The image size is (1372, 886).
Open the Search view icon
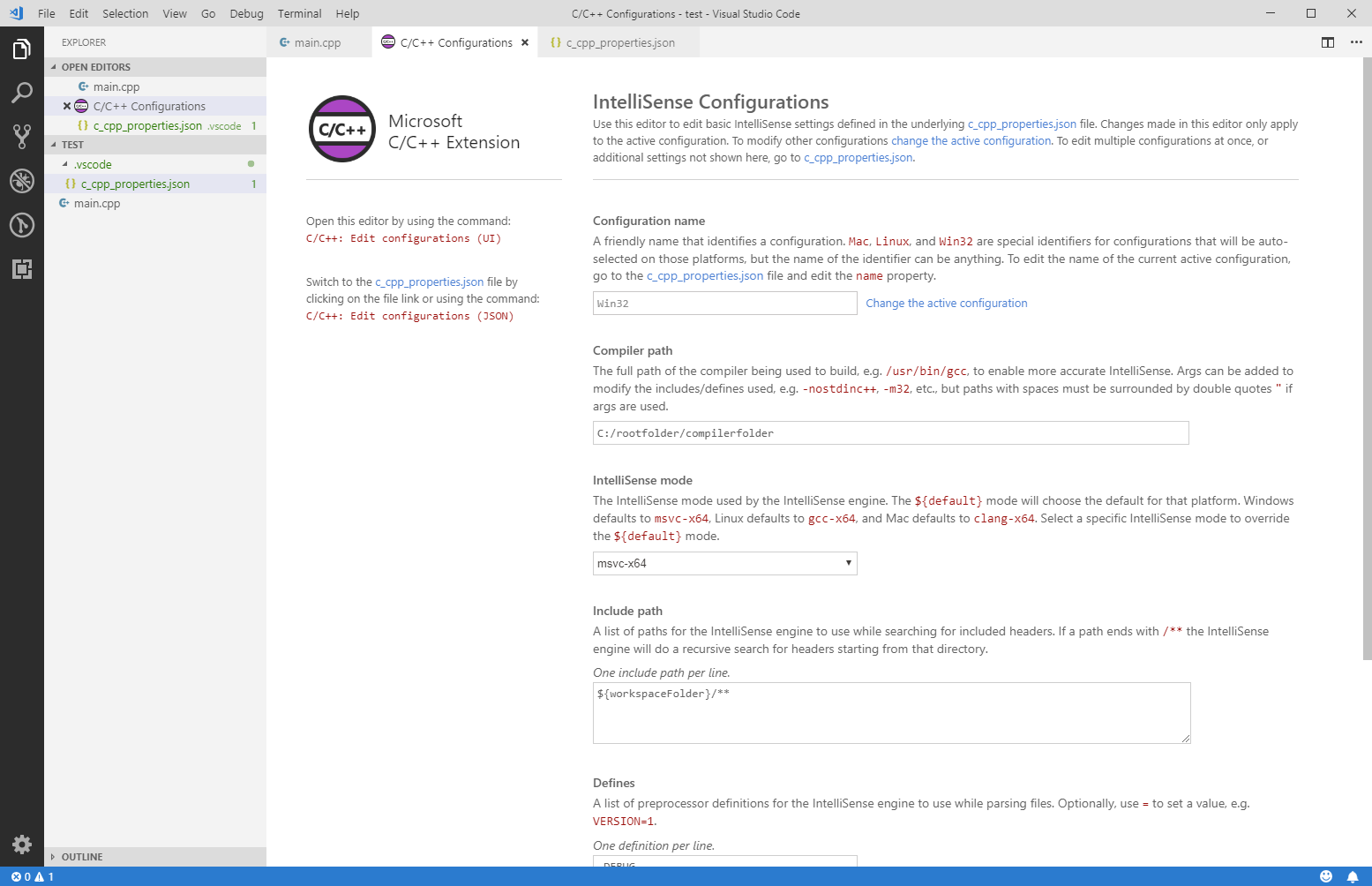coord(22,93)
